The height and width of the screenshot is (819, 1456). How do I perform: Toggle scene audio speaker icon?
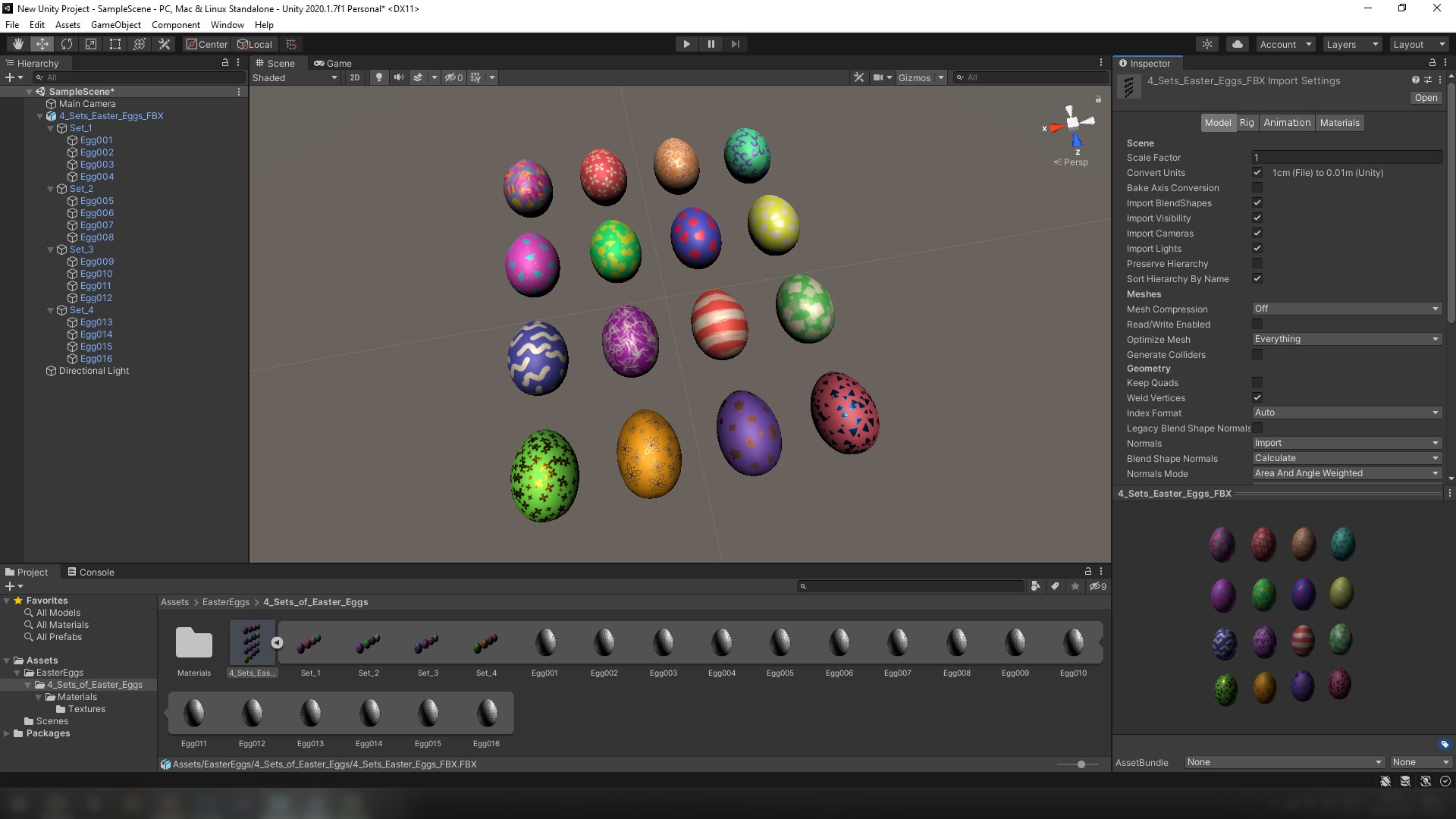click(x=398, y=77)
